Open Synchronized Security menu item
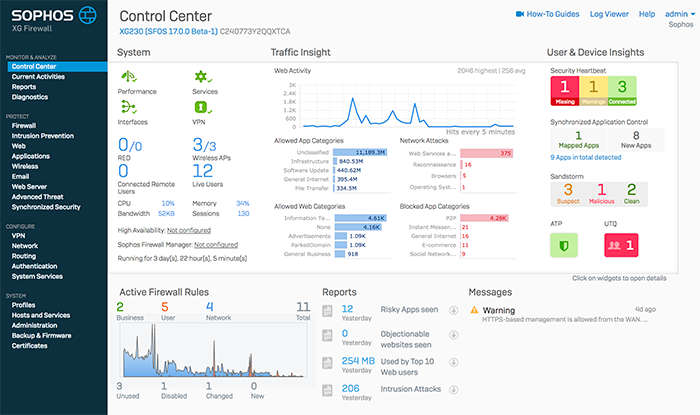This screenshot has width=700, height=415. click(x=46, y=207)
